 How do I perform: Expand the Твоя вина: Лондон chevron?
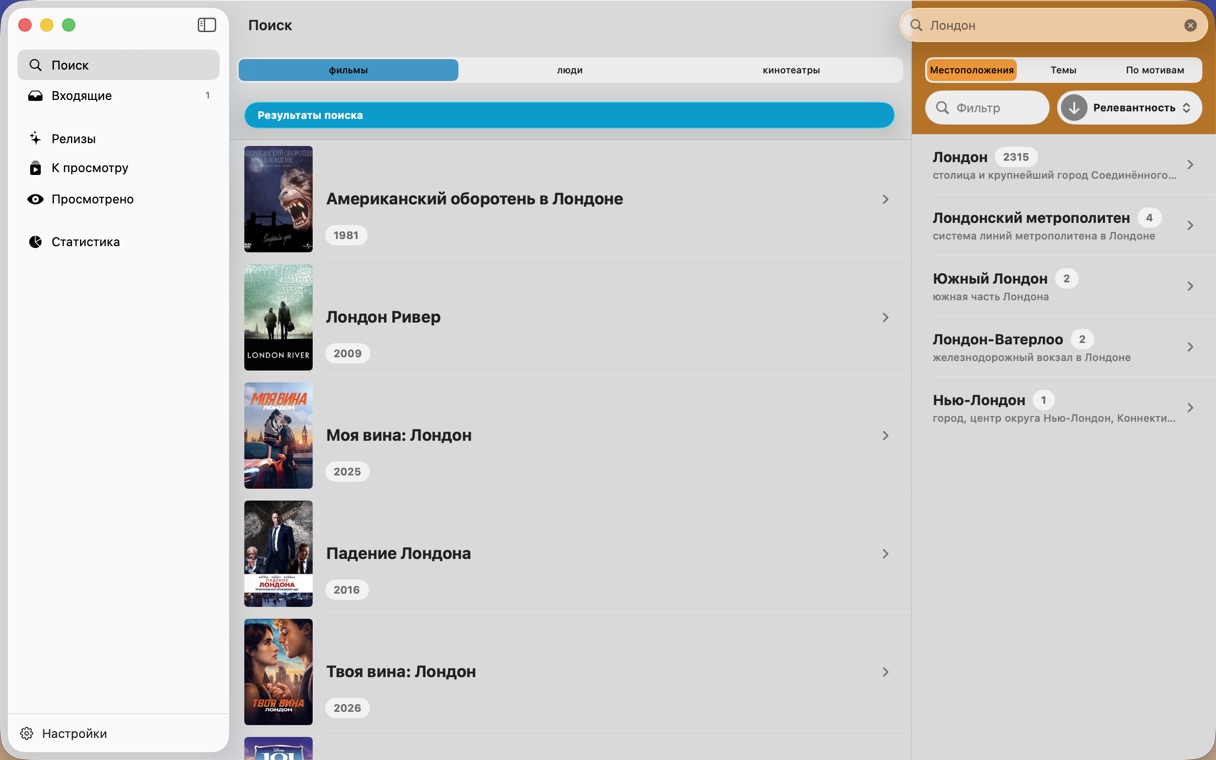pyautogui.click(x=885, y=671)
